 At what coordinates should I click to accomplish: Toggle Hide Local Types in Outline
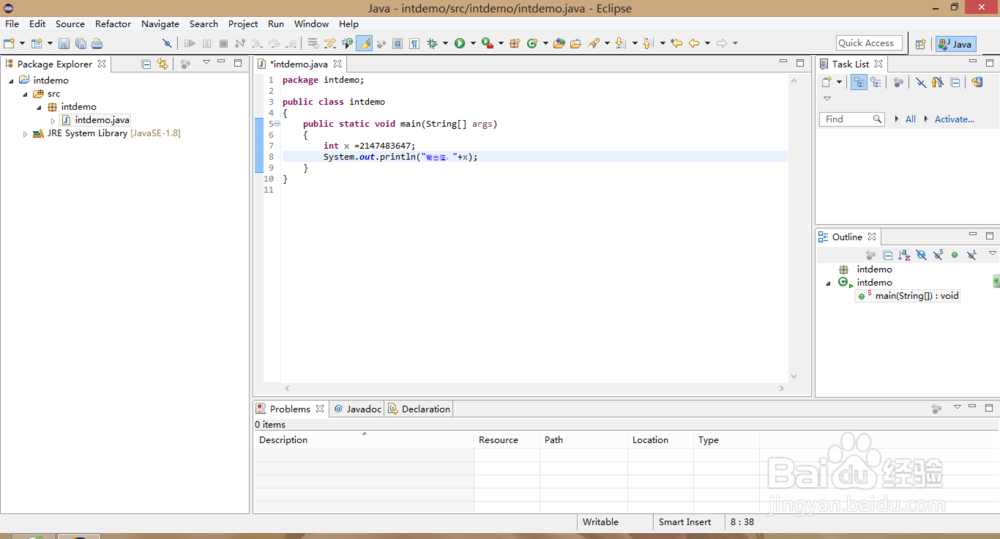[x=971, y=255]
